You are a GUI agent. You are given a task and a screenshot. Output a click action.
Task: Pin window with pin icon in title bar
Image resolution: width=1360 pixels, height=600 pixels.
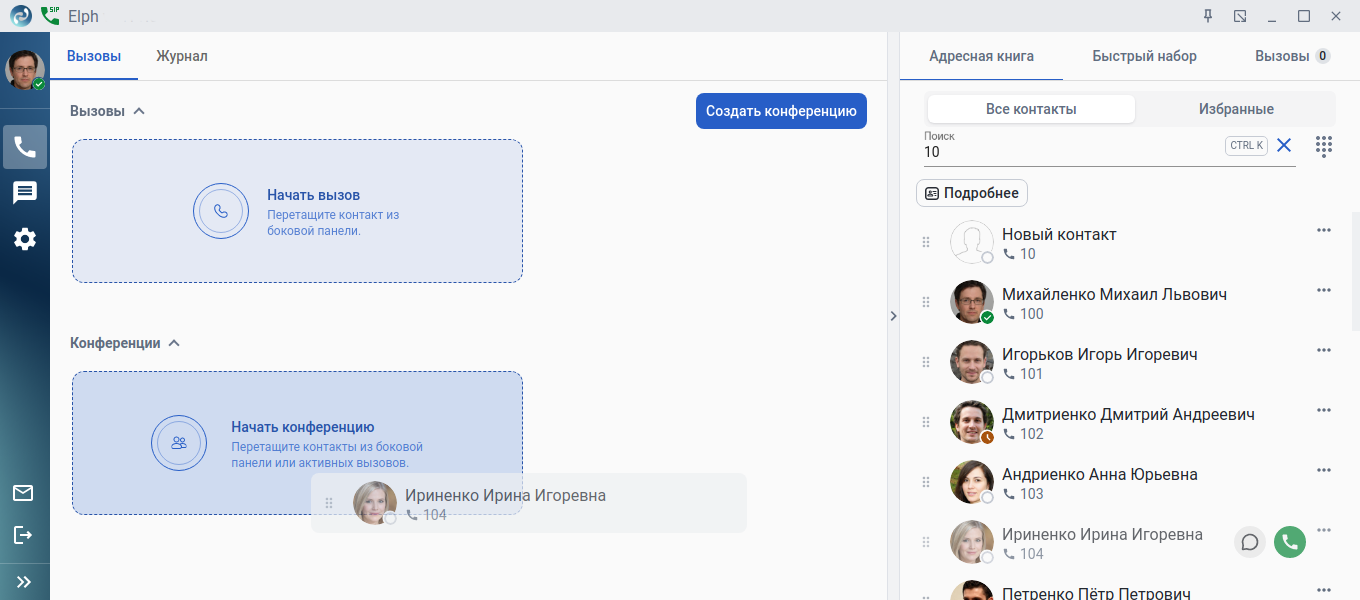tap(1208, 16)
